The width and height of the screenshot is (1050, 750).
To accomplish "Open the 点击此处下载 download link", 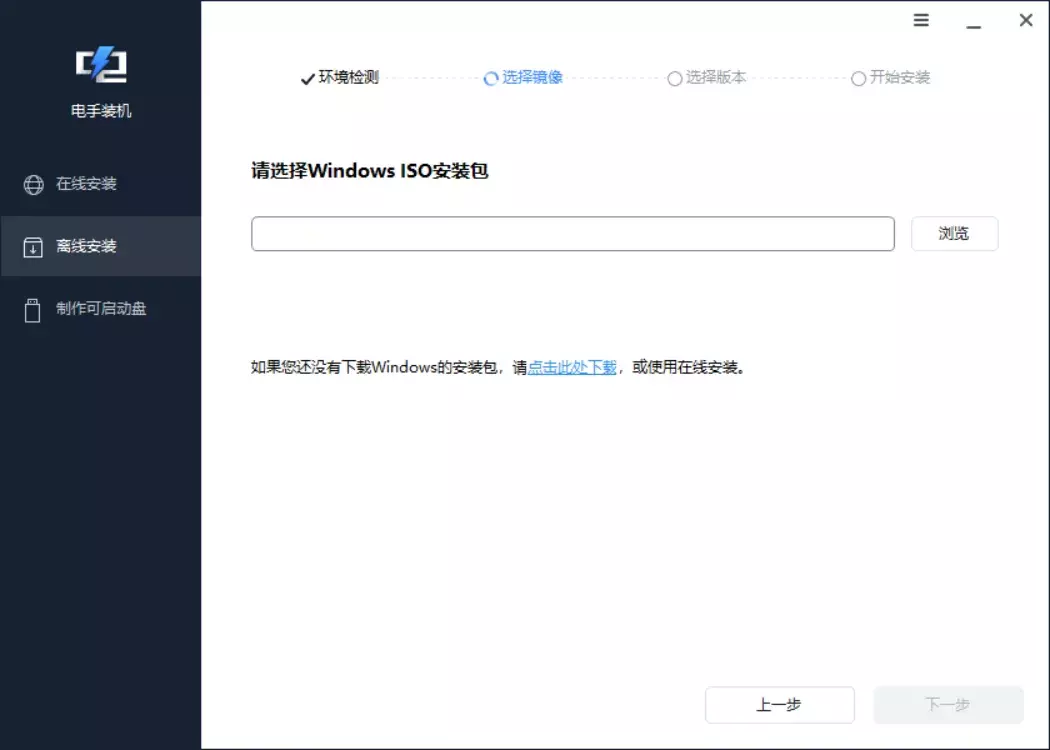I will (572, 367).
